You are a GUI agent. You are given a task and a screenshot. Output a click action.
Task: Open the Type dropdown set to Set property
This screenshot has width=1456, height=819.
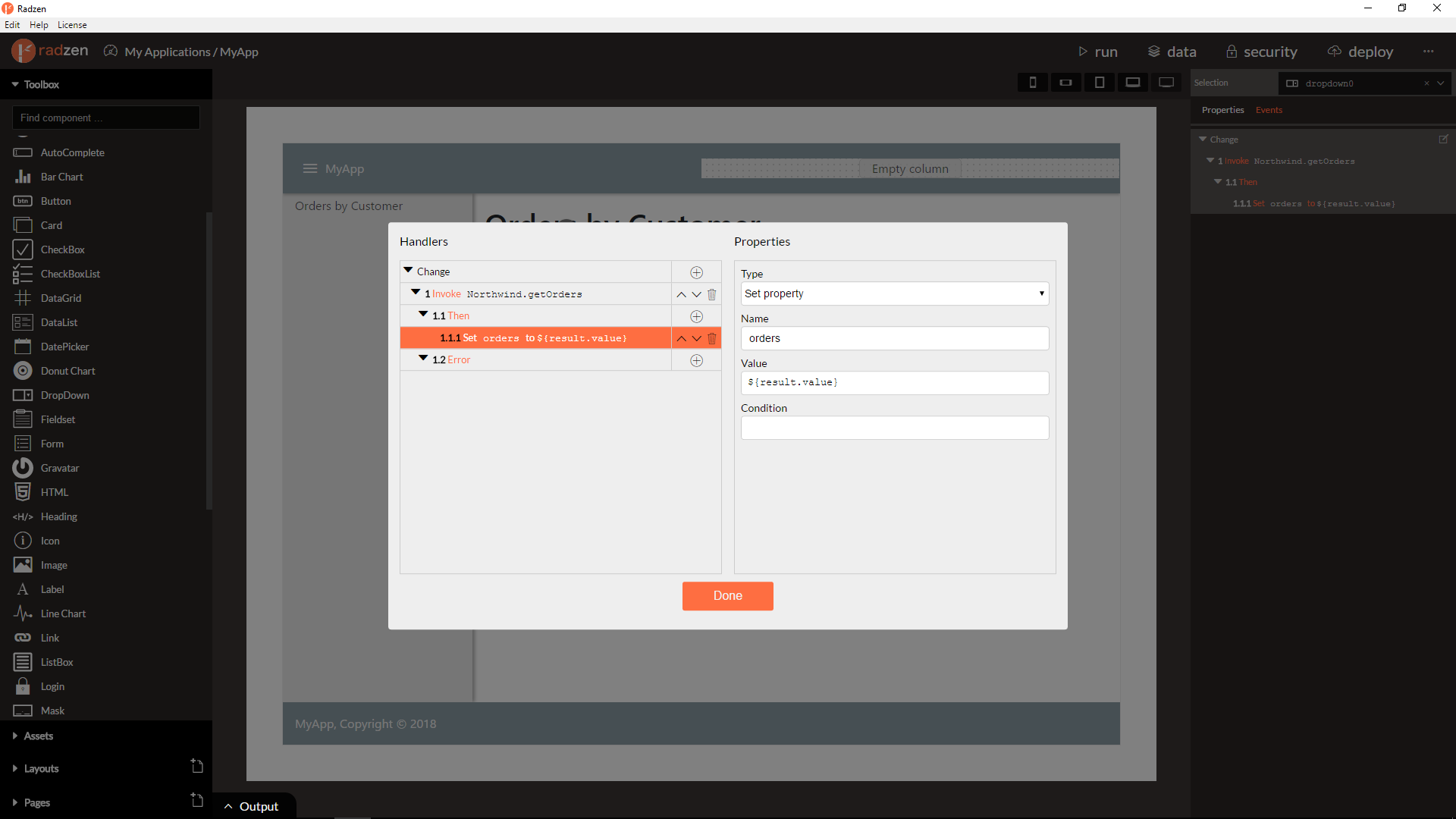coord(895,293)
